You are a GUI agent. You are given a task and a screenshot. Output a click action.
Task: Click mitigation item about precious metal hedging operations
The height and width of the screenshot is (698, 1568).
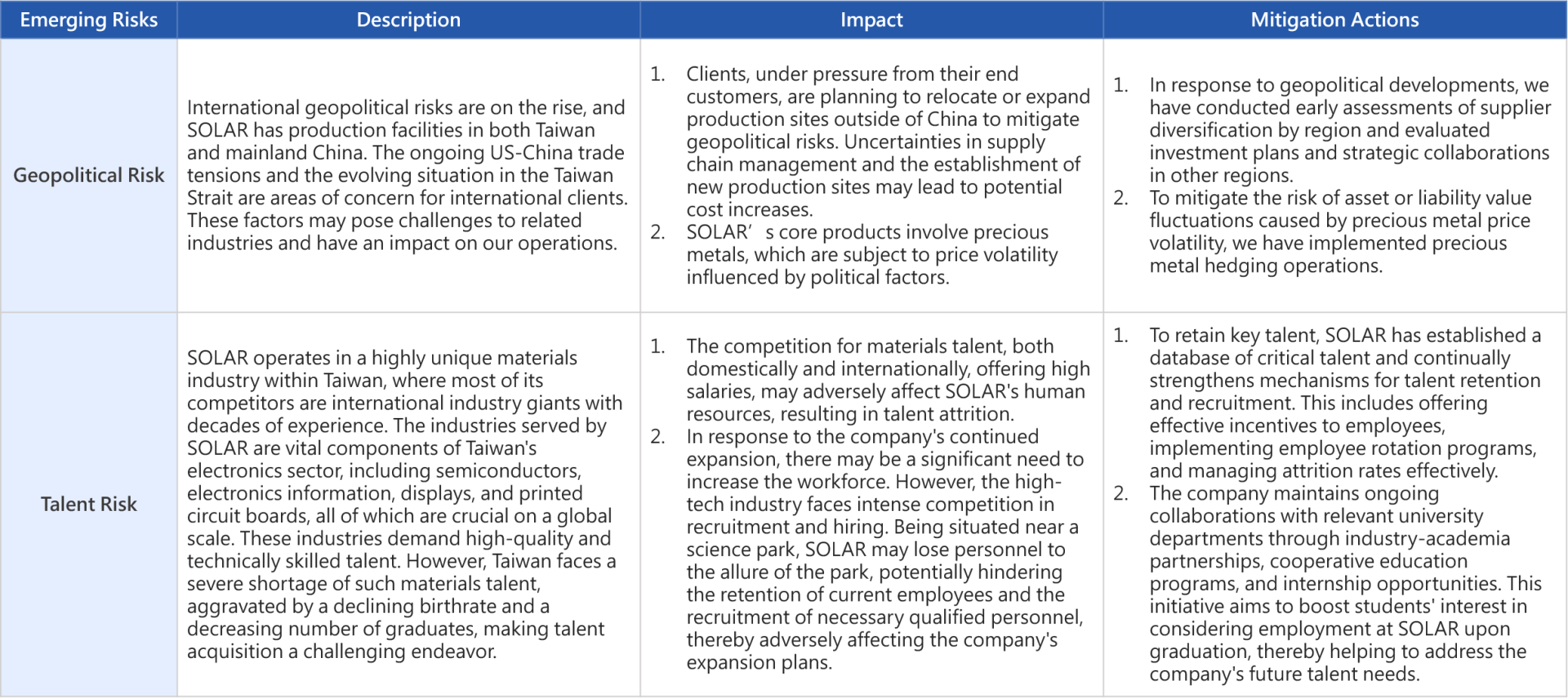[1339, 232]
